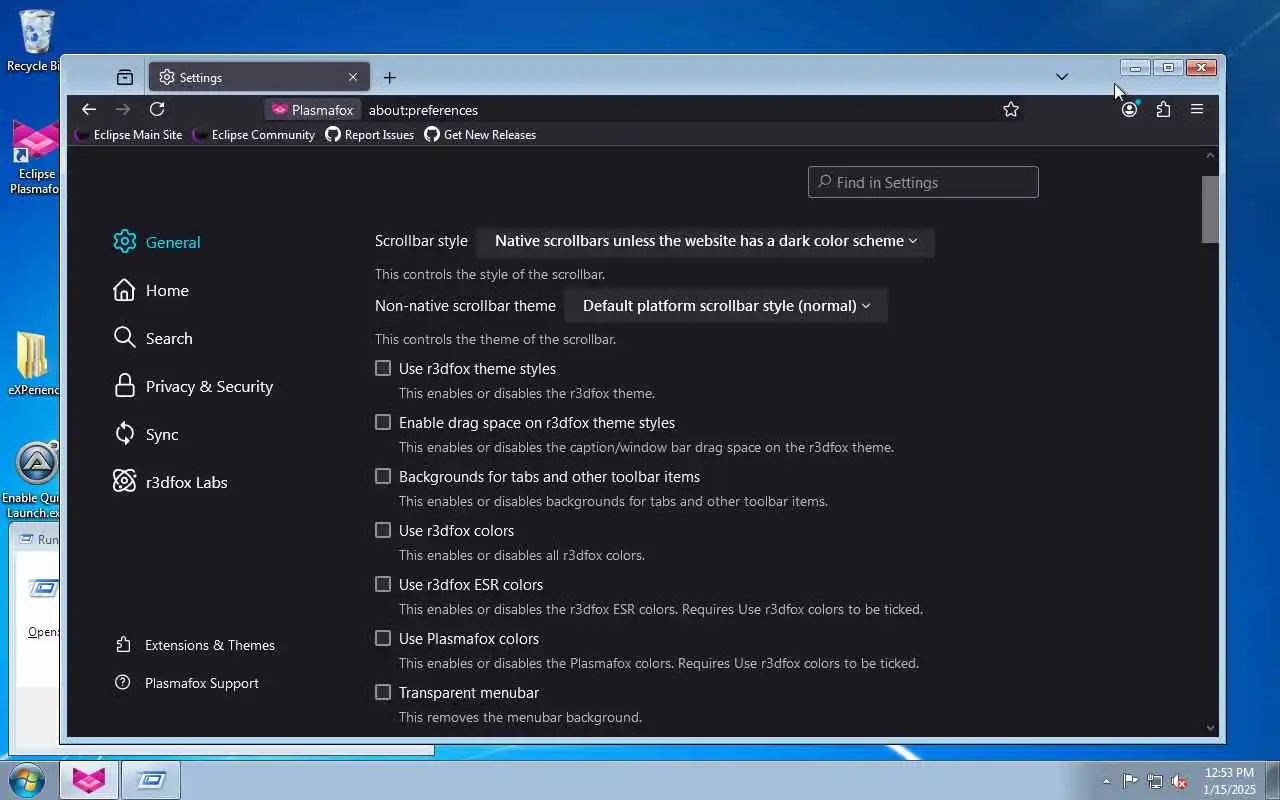Click the Run dialog taskbar button
The width and height of the screenshot is (1280, 800).
(x=151, y=780)
